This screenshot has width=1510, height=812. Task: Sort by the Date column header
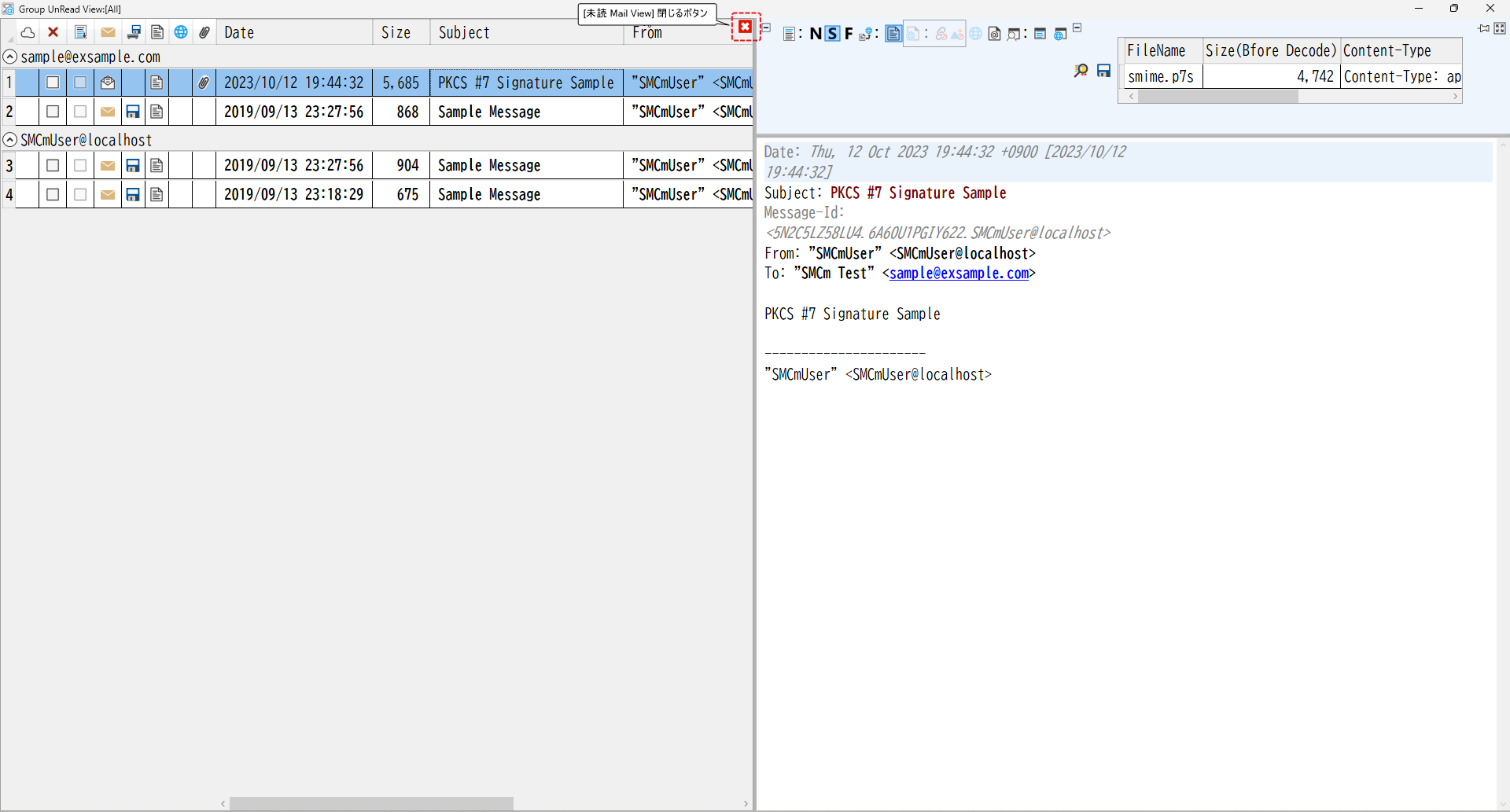pyautogui.click(x=294, y=32)
